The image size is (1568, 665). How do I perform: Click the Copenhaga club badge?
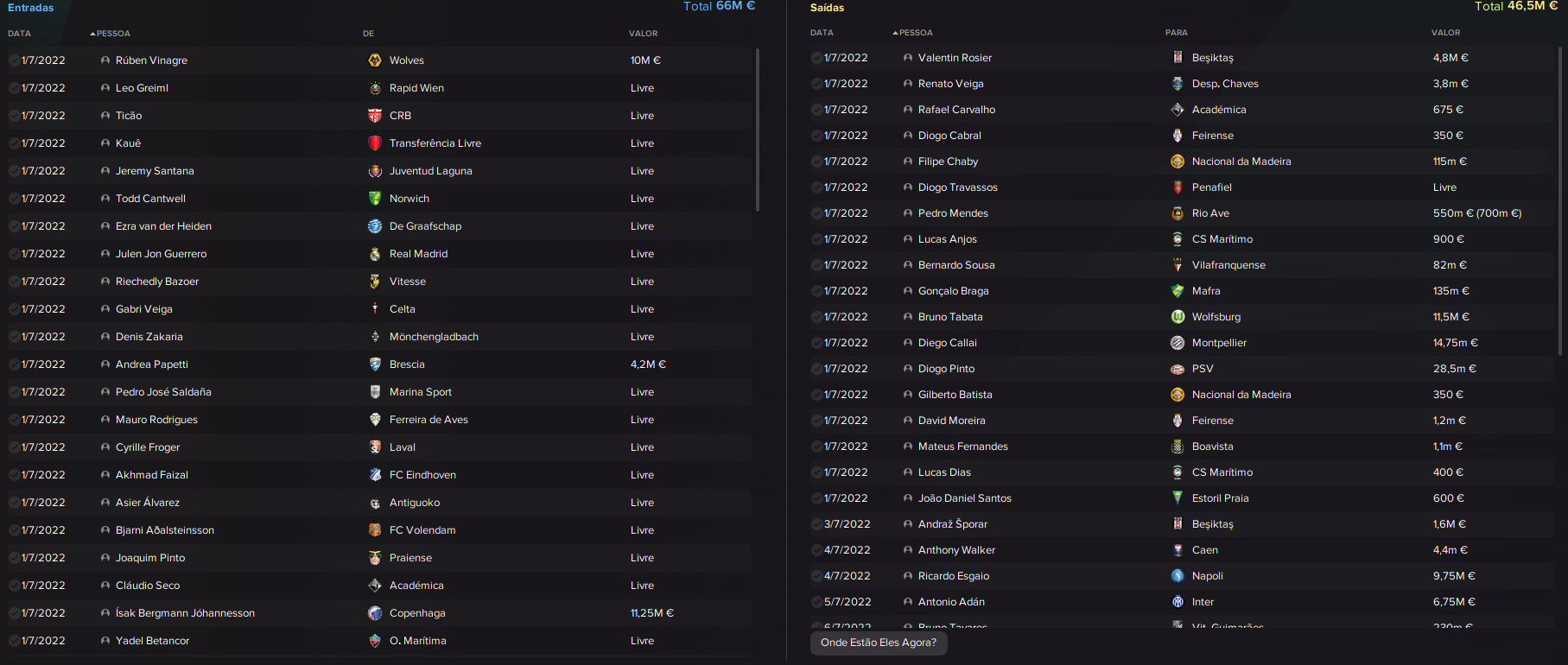[x=375, y=613]
